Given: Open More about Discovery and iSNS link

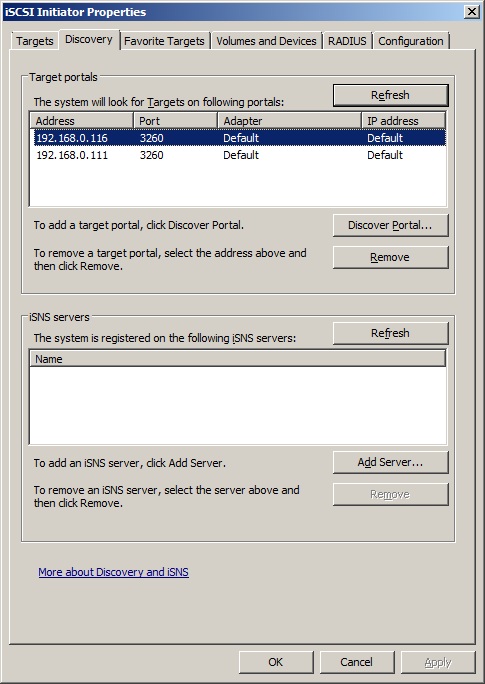Looking at the screenshot, I should click(x=113, y=572).
